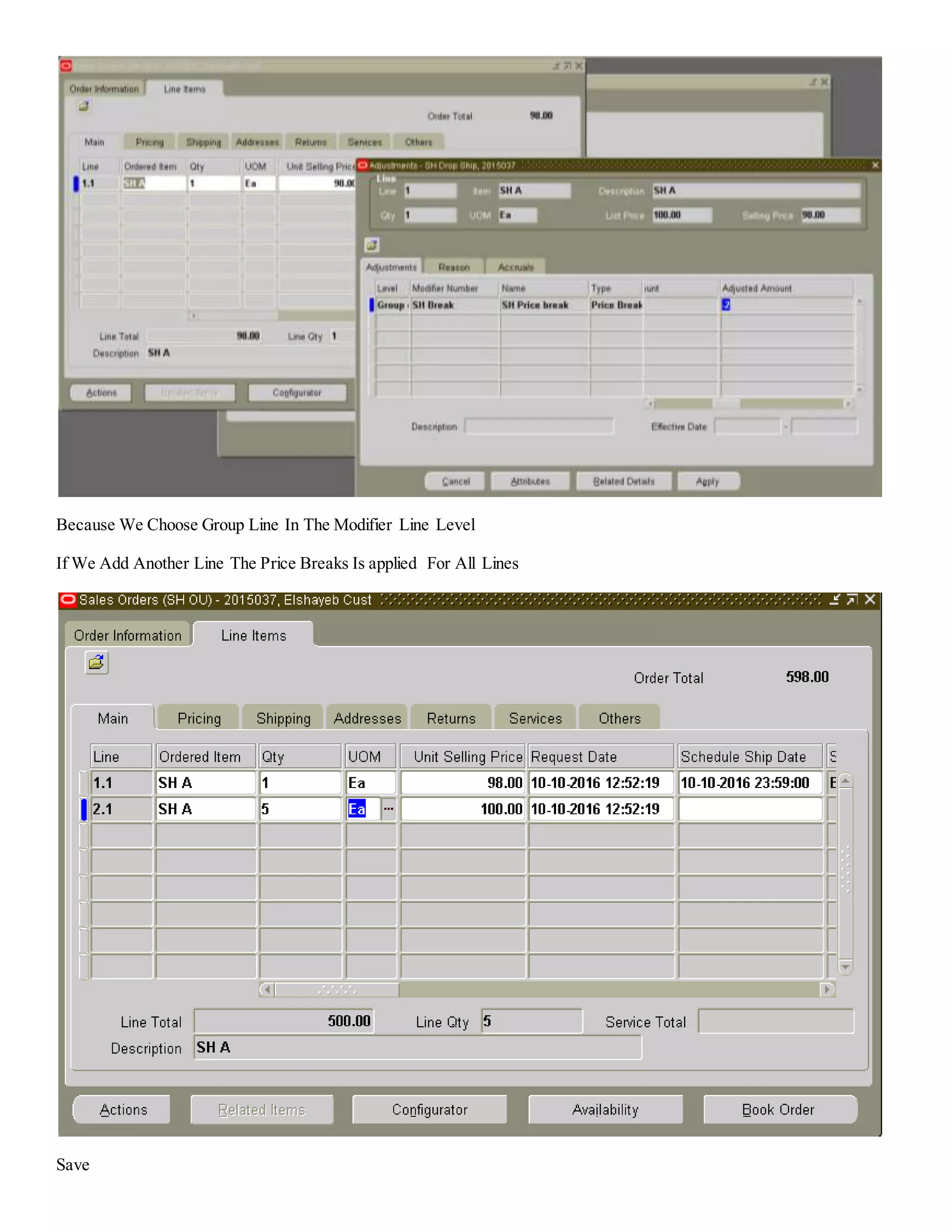Close the Adjustments window
Viewport: 952px width, 1232px height.
click(x=875, y=166)
